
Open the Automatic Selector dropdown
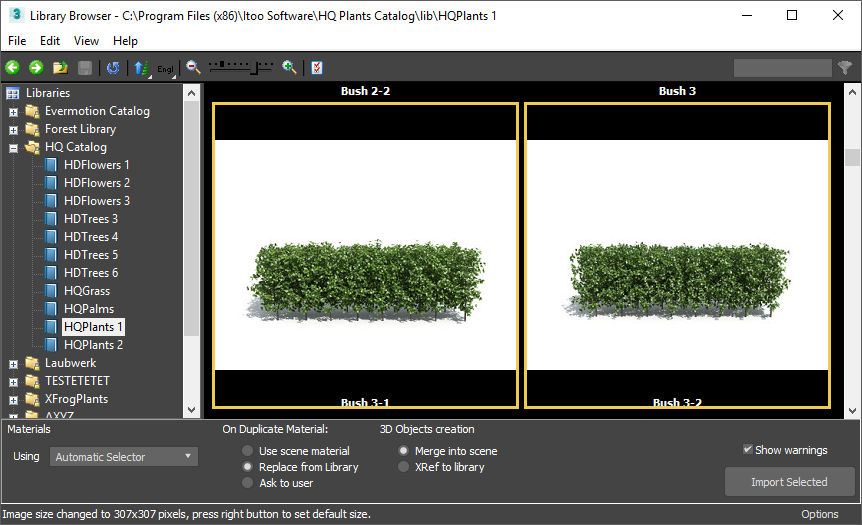[124, 457]
